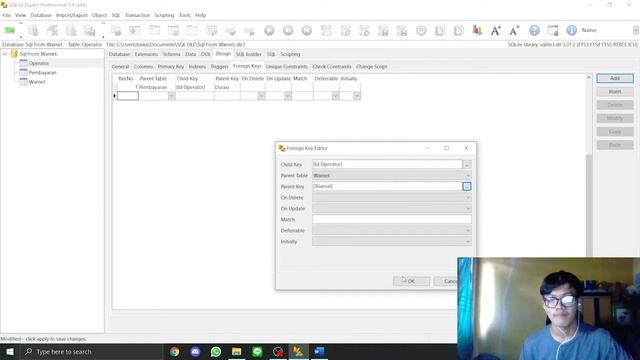Click the green icon at toolbar start
This screenshot has width=640, height=360.
coord(10,30)
